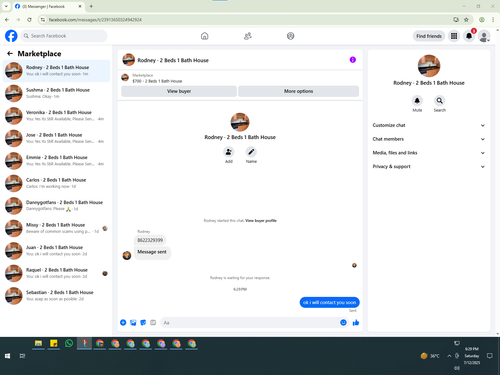The width and height of the screenshot is (500, 375).
Task: Open the emoji picker
Action: click(x=343, y=322)
